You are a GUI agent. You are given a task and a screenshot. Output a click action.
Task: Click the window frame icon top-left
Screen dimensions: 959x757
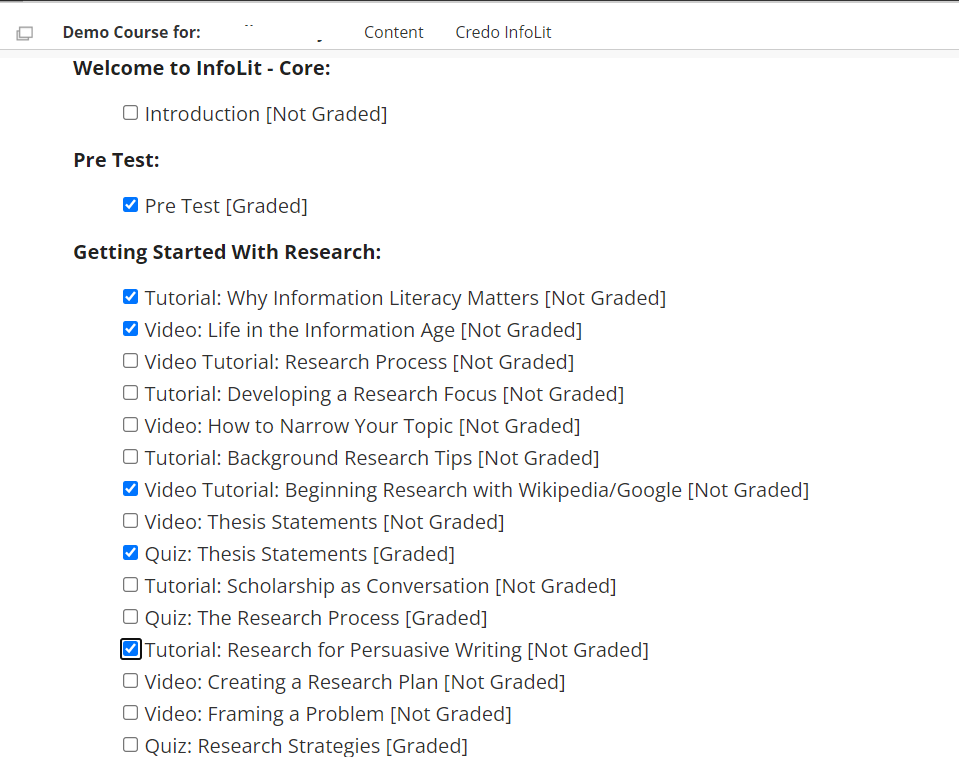[24, 32]
